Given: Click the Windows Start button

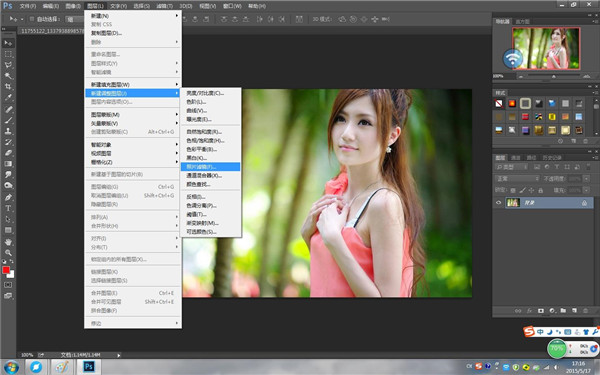Looking at the screenshot, I should [x=11, y=367].
